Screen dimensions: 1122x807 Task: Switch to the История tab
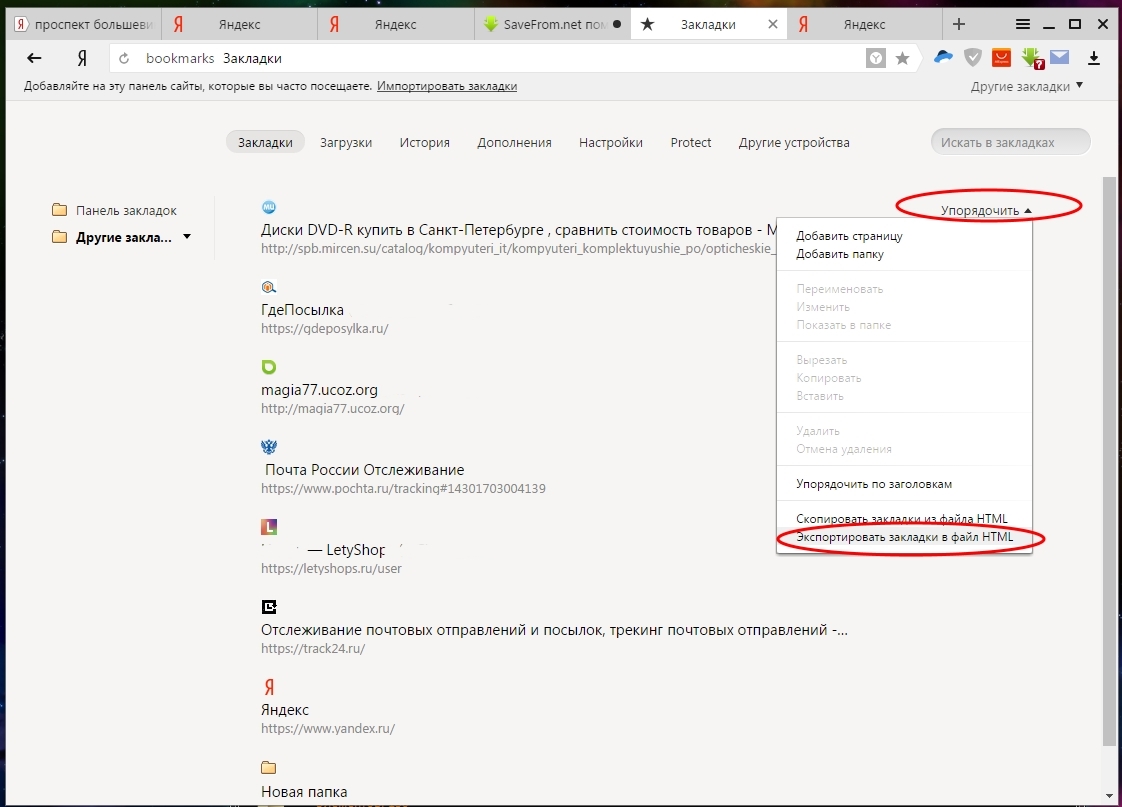click(424, 142)
